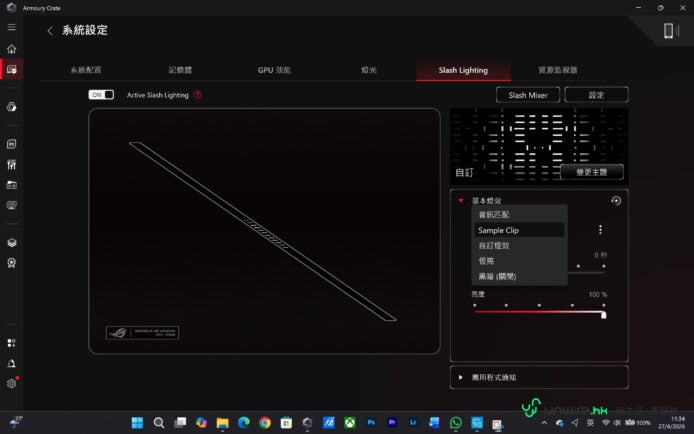
Task: Click the red info icon beside Active Slash Lighting
Action: 197,95
